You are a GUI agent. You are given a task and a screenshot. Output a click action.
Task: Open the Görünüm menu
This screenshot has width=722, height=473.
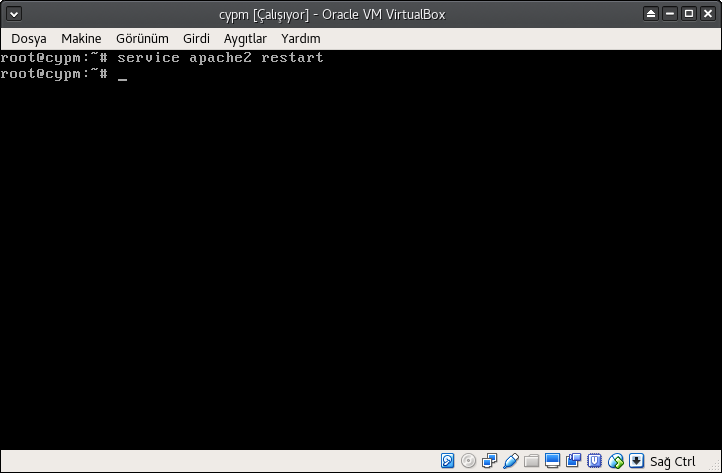click(142, 38)
